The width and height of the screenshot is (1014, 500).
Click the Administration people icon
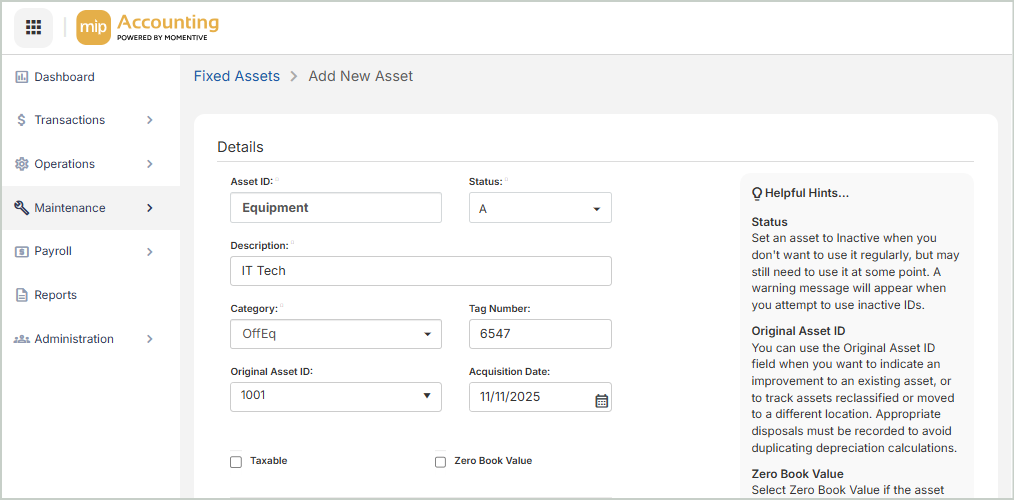21,339
